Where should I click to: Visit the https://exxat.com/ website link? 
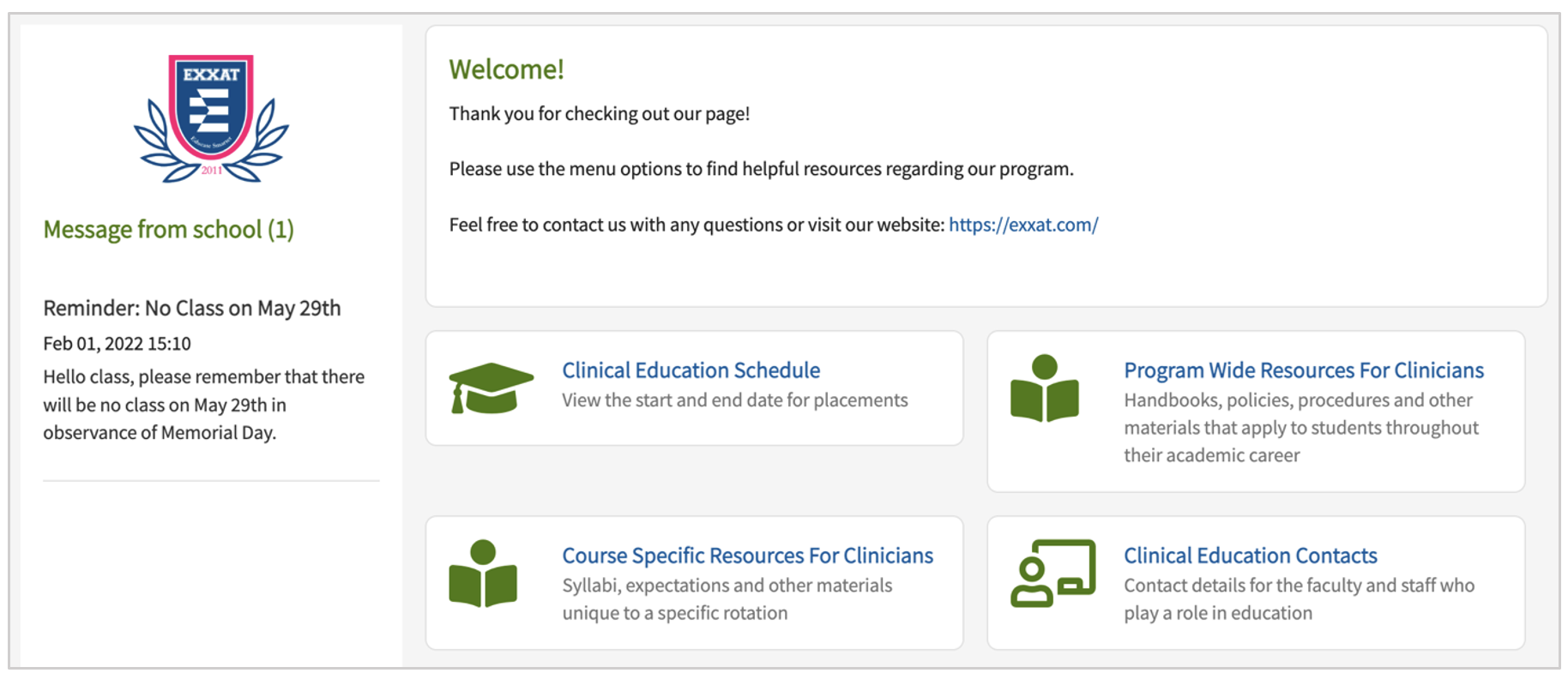(x=1022, y=225)
